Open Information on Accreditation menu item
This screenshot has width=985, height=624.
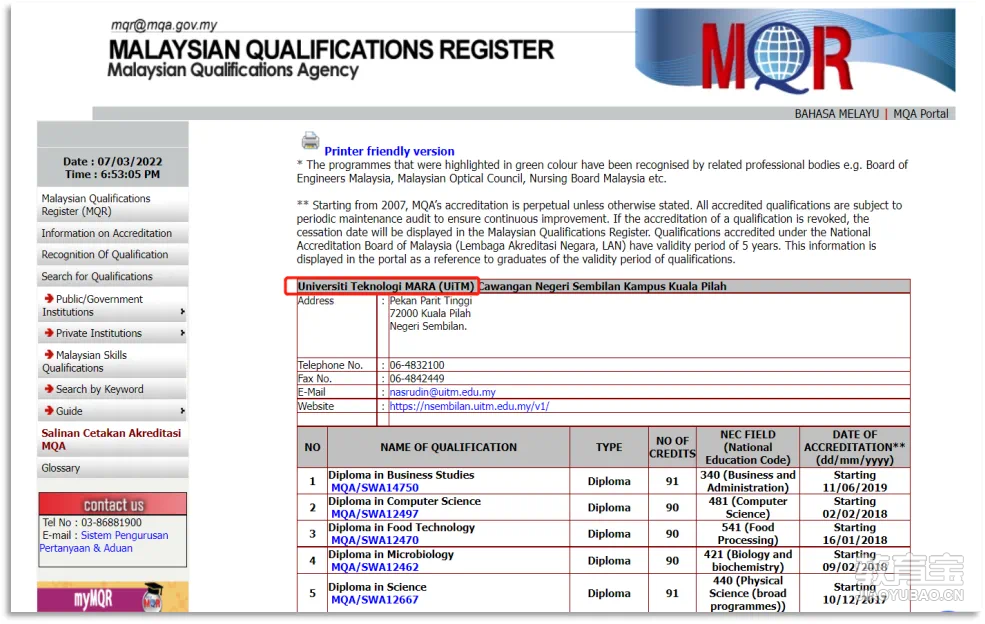pyautogui.click(x=112, y=233)
